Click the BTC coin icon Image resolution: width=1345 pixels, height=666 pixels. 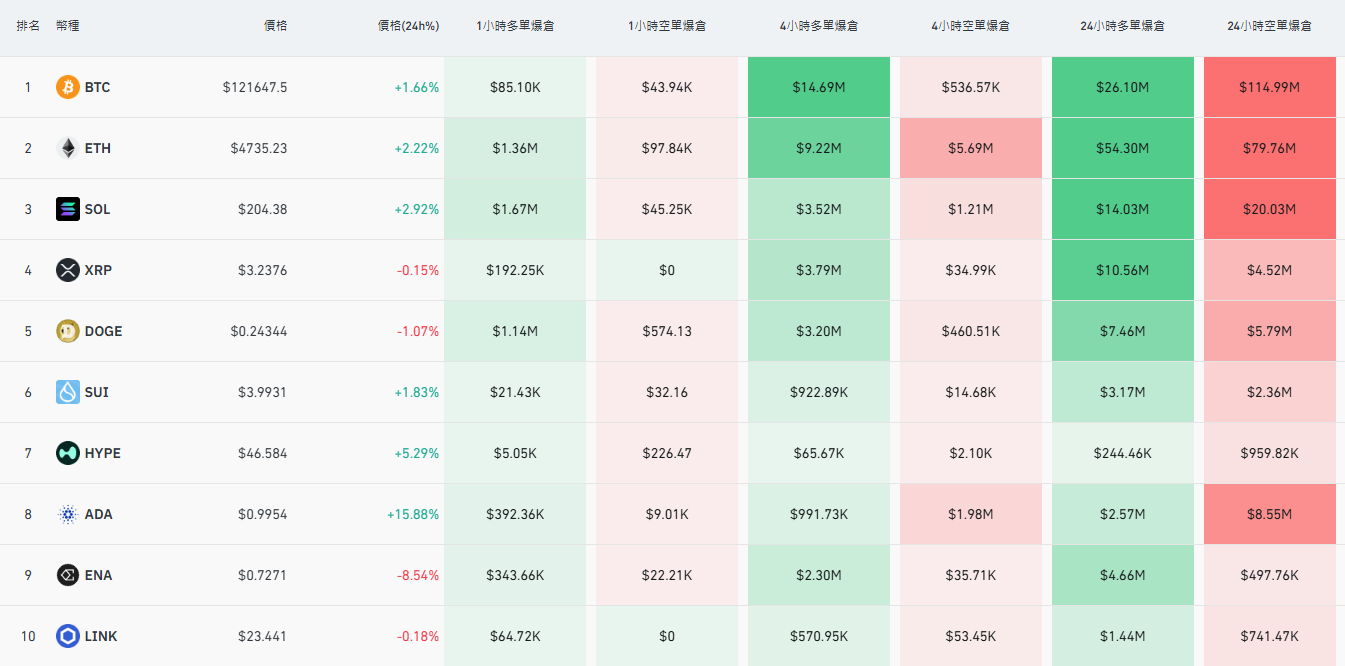[x=68, y=87]
